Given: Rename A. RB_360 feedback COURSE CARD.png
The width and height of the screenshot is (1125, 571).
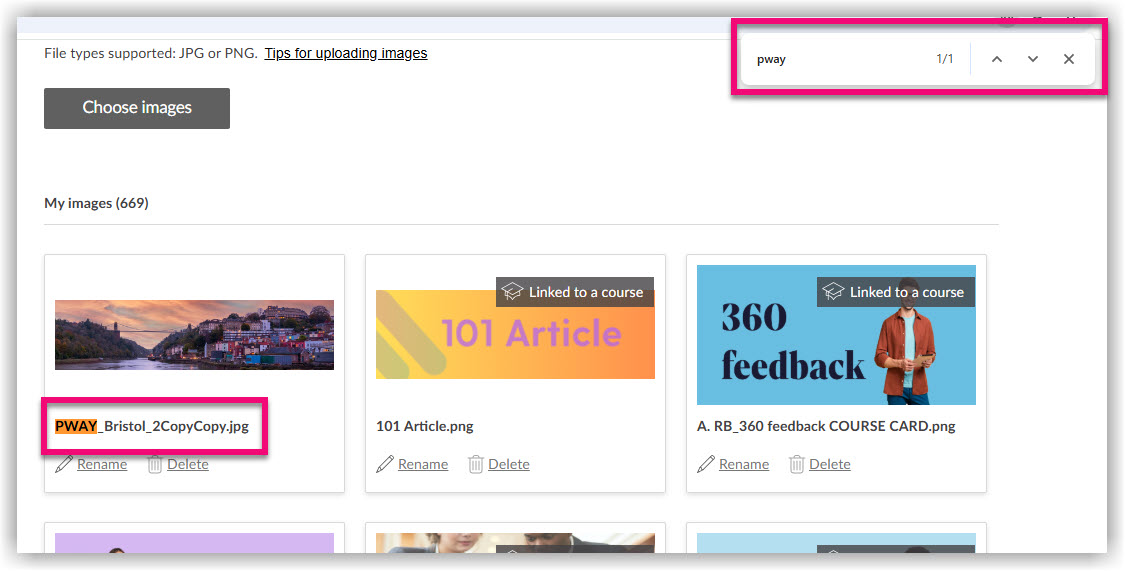Looking at the screenshot, I should click(744, 464).
